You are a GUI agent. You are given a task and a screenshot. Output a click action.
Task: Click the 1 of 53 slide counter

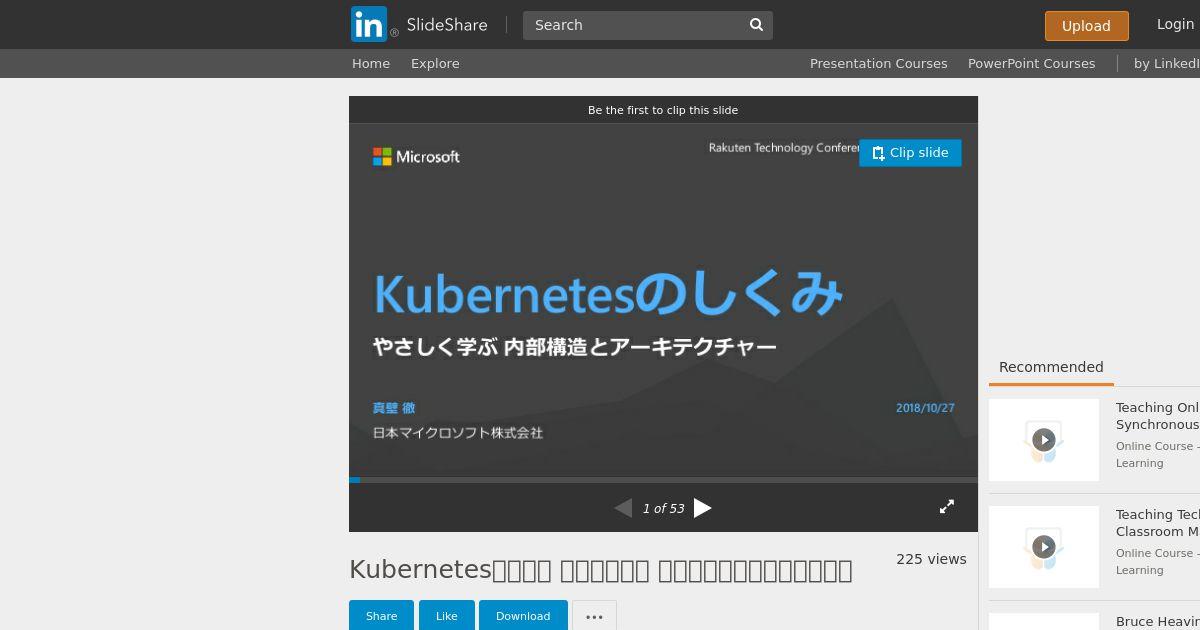[x=663, y=508]
